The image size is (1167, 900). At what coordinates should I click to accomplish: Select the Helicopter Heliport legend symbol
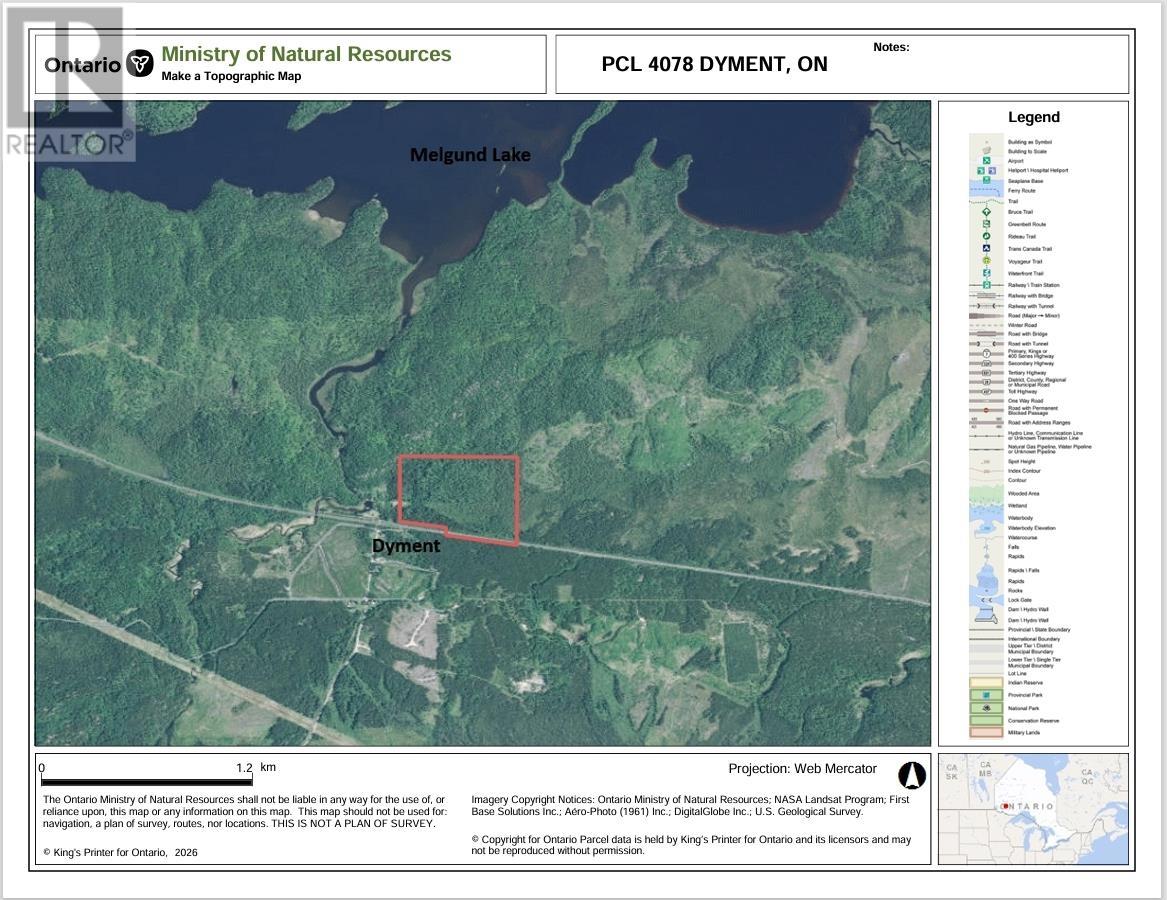pos(982,170)
